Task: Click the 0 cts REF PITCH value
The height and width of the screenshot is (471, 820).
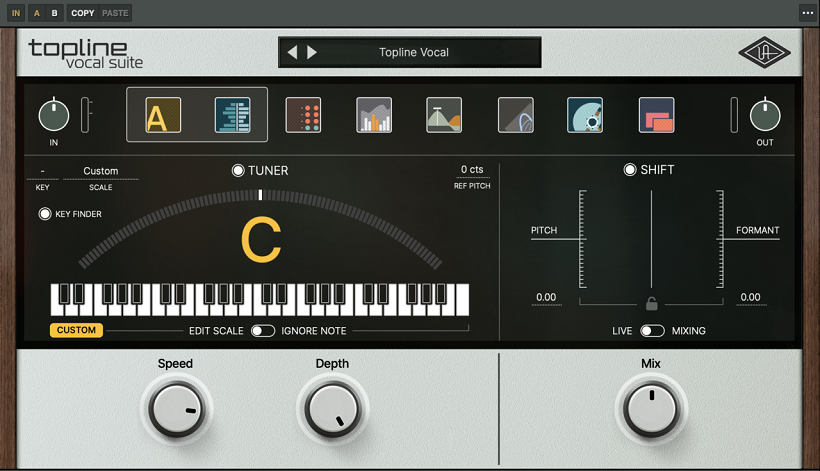Action: pos(472,169)
